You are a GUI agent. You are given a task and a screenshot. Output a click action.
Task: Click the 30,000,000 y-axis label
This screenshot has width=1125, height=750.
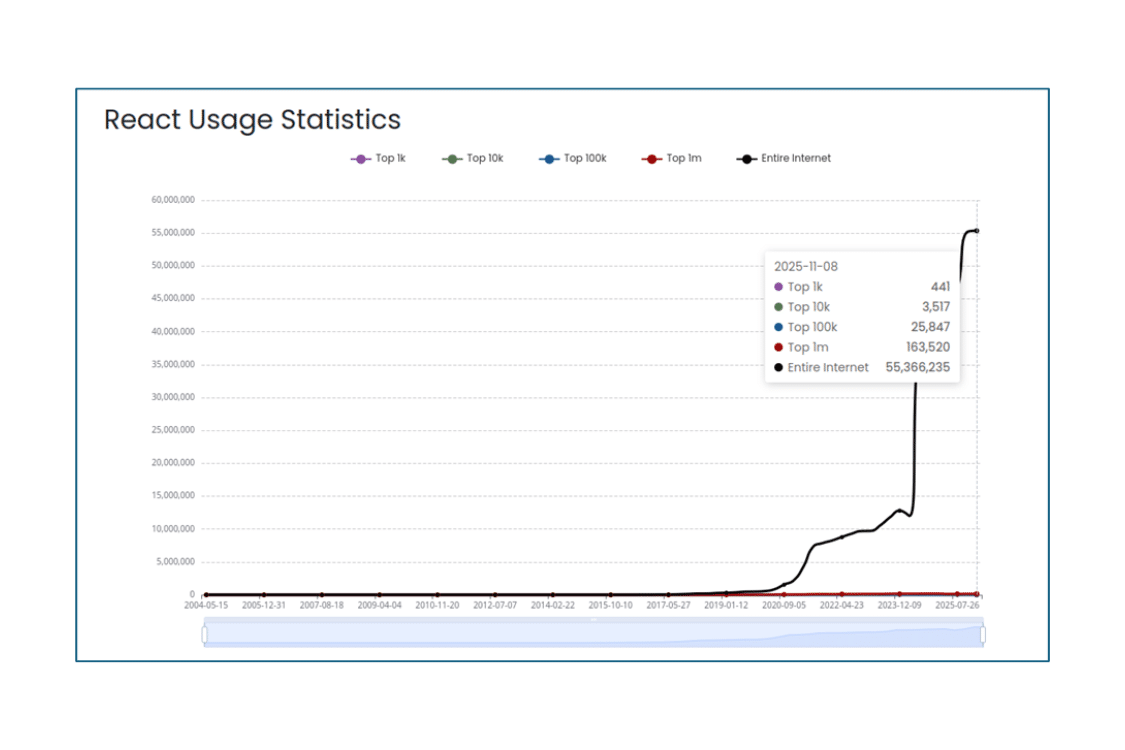tap(172, 397)
